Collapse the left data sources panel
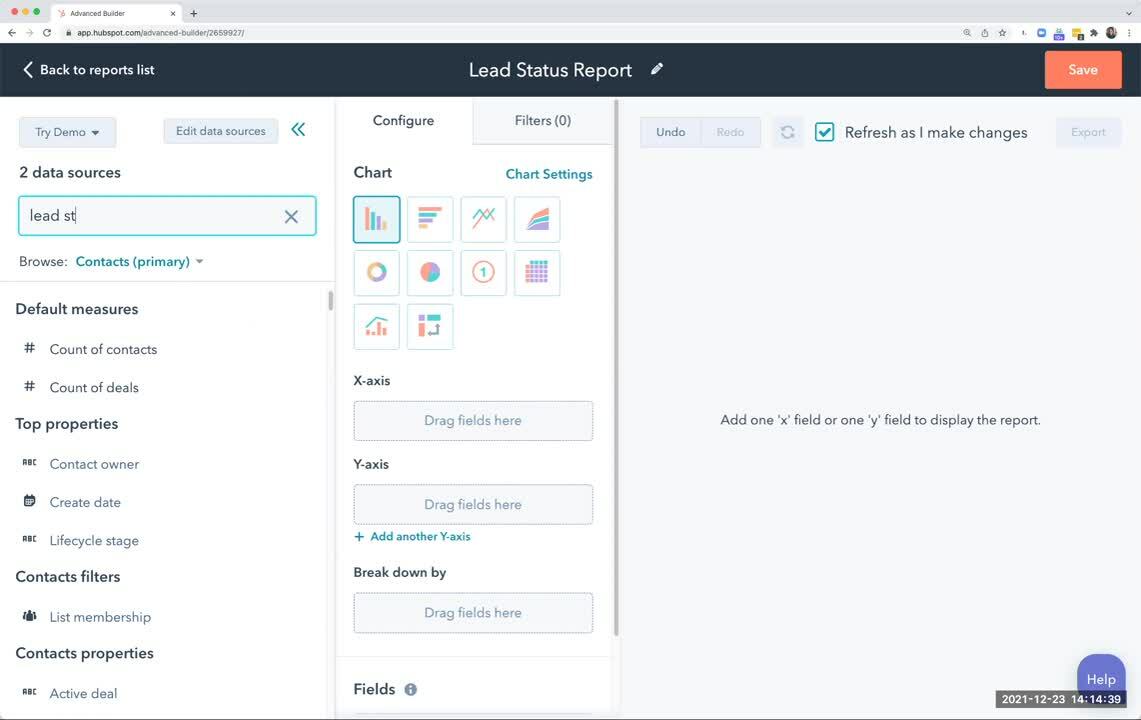Screen dimensions: 1141x720 [x=298, y=130]
